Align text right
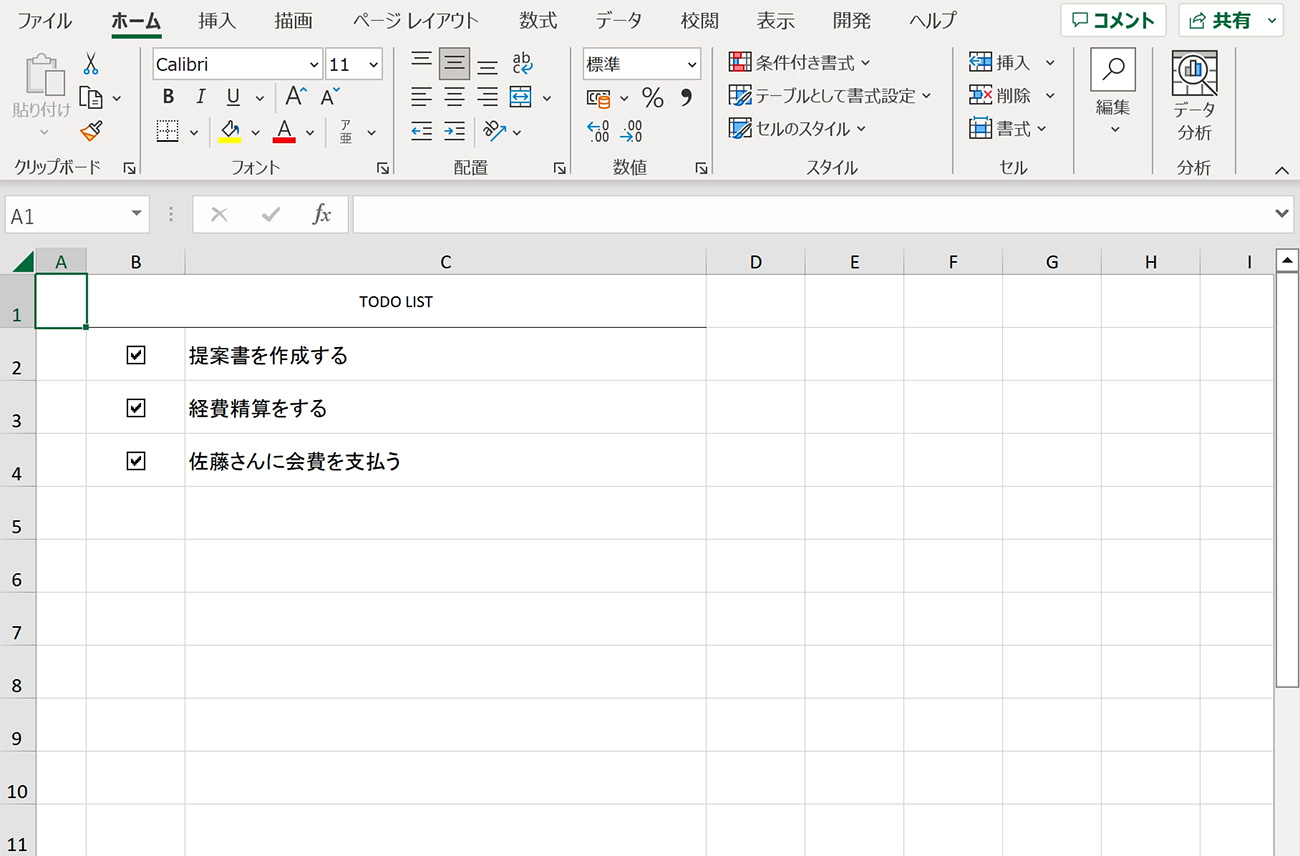The width and height of the screenshot is (1300, 856). tap(487, 97)
